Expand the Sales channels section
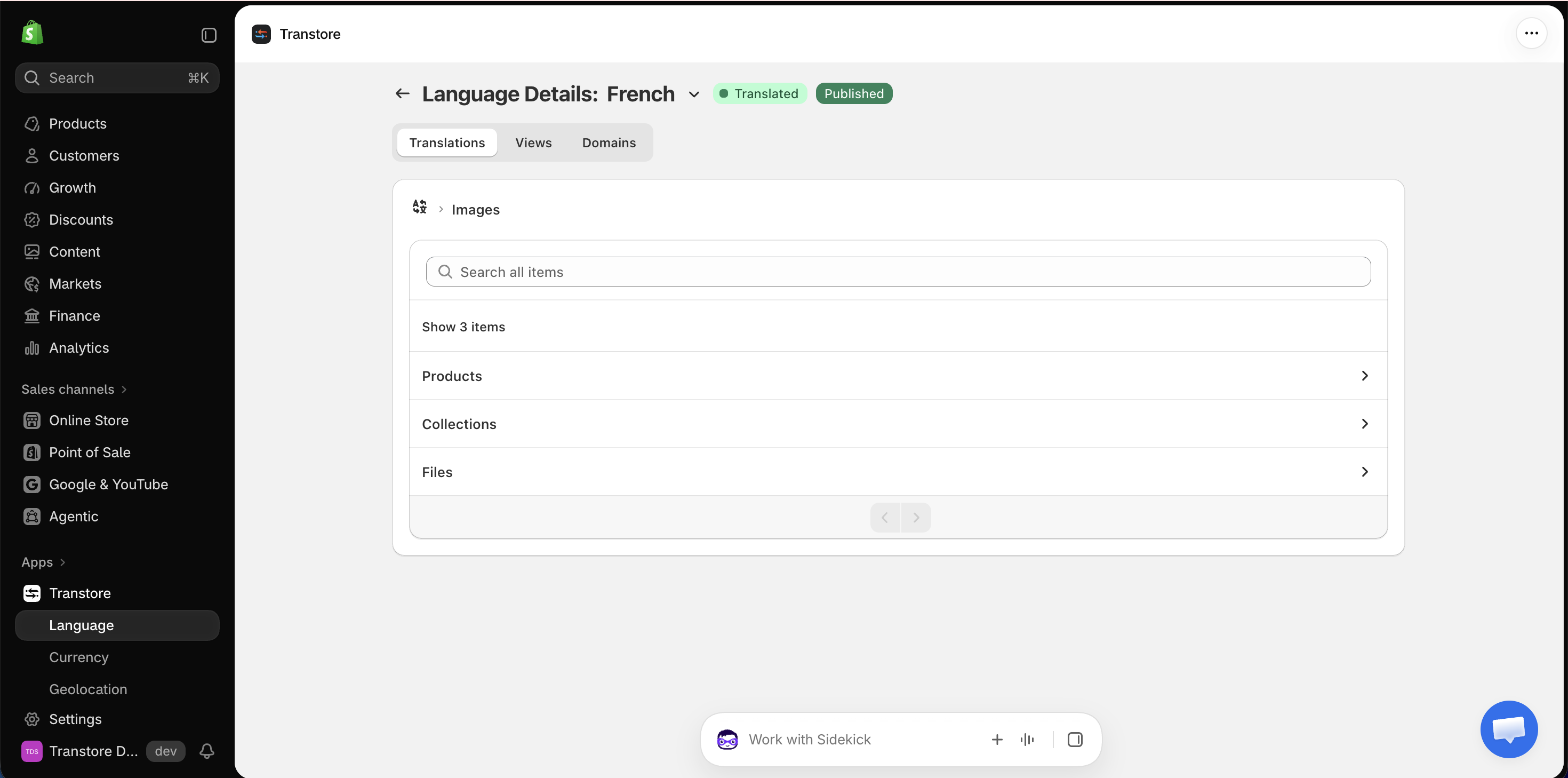 click(x=74, y=390)
